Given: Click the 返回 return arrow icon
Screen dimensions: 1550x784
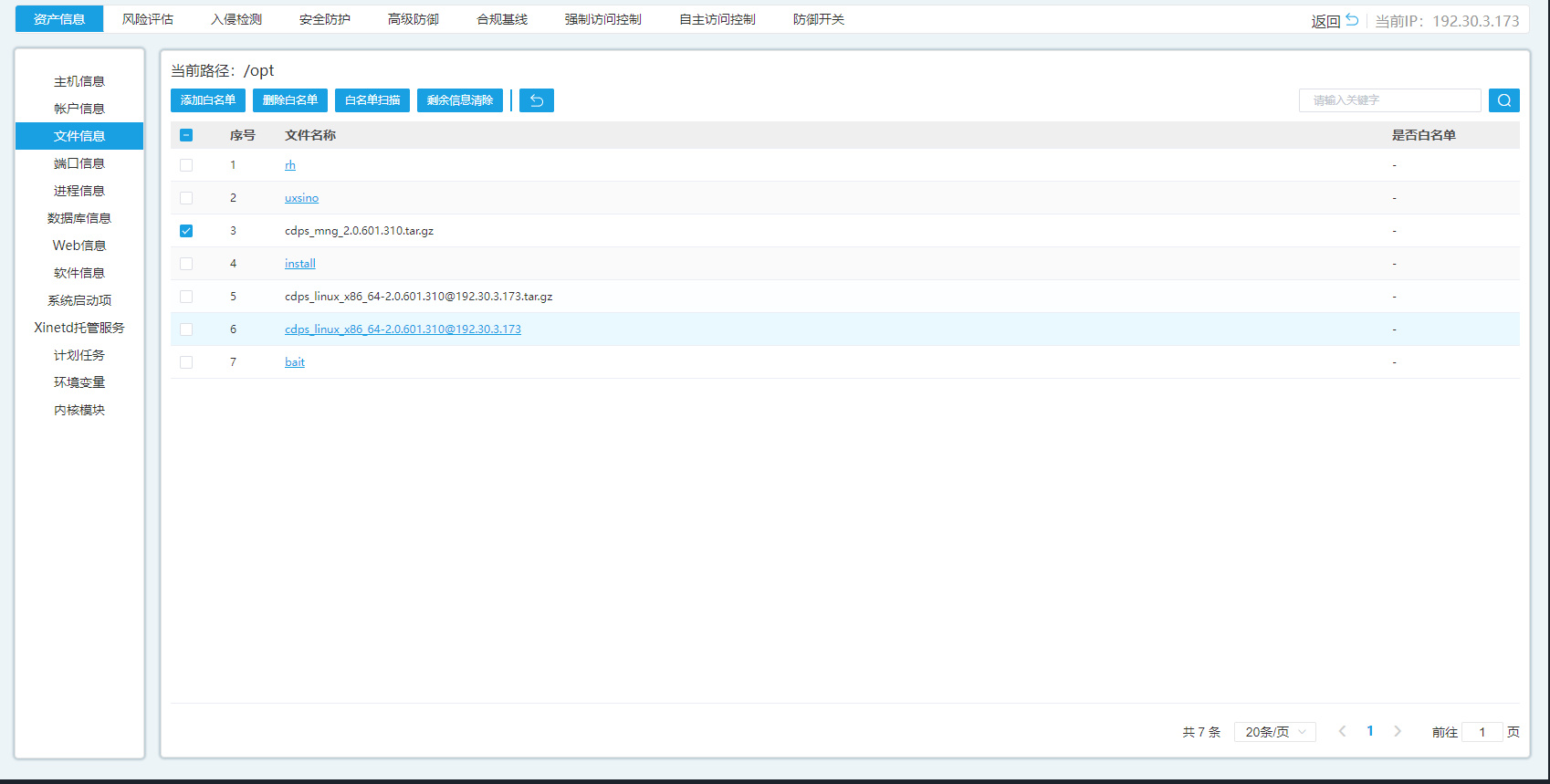Looking at the screenshot, I should tap(1352, 20).
